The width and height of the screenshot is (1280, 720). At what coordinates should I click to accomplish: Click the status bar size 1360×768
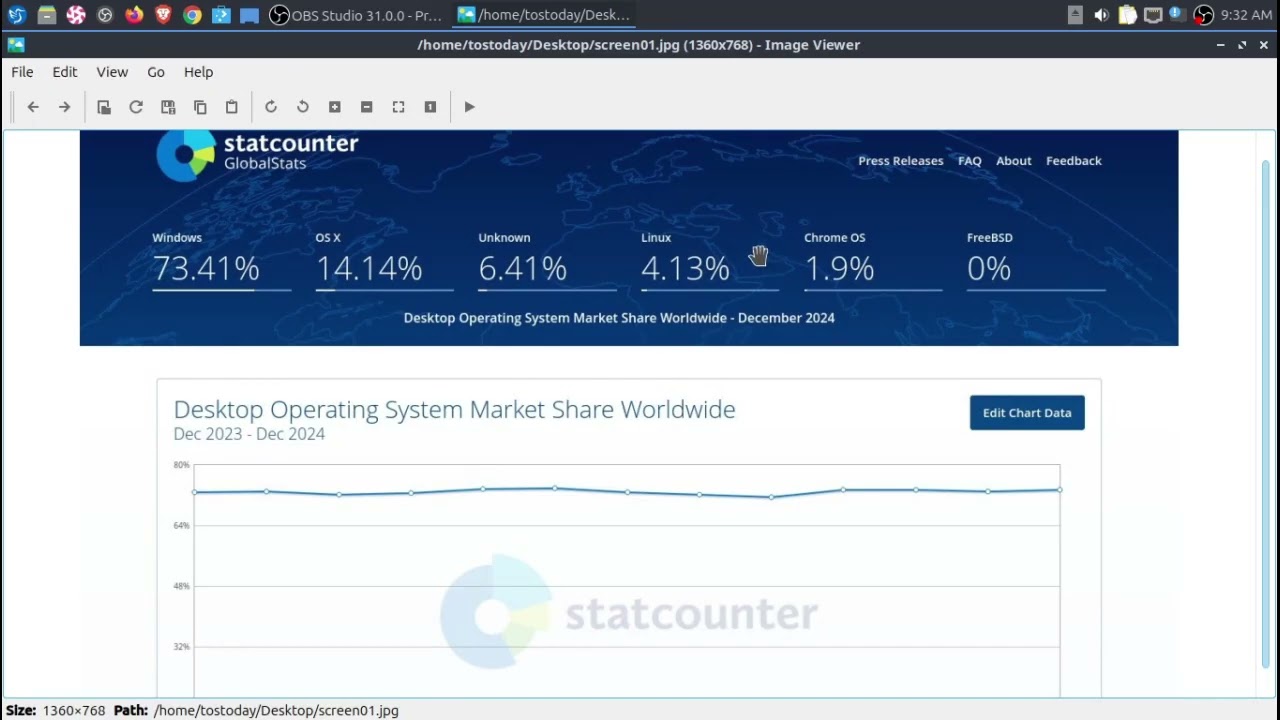(x=73, y=710)
